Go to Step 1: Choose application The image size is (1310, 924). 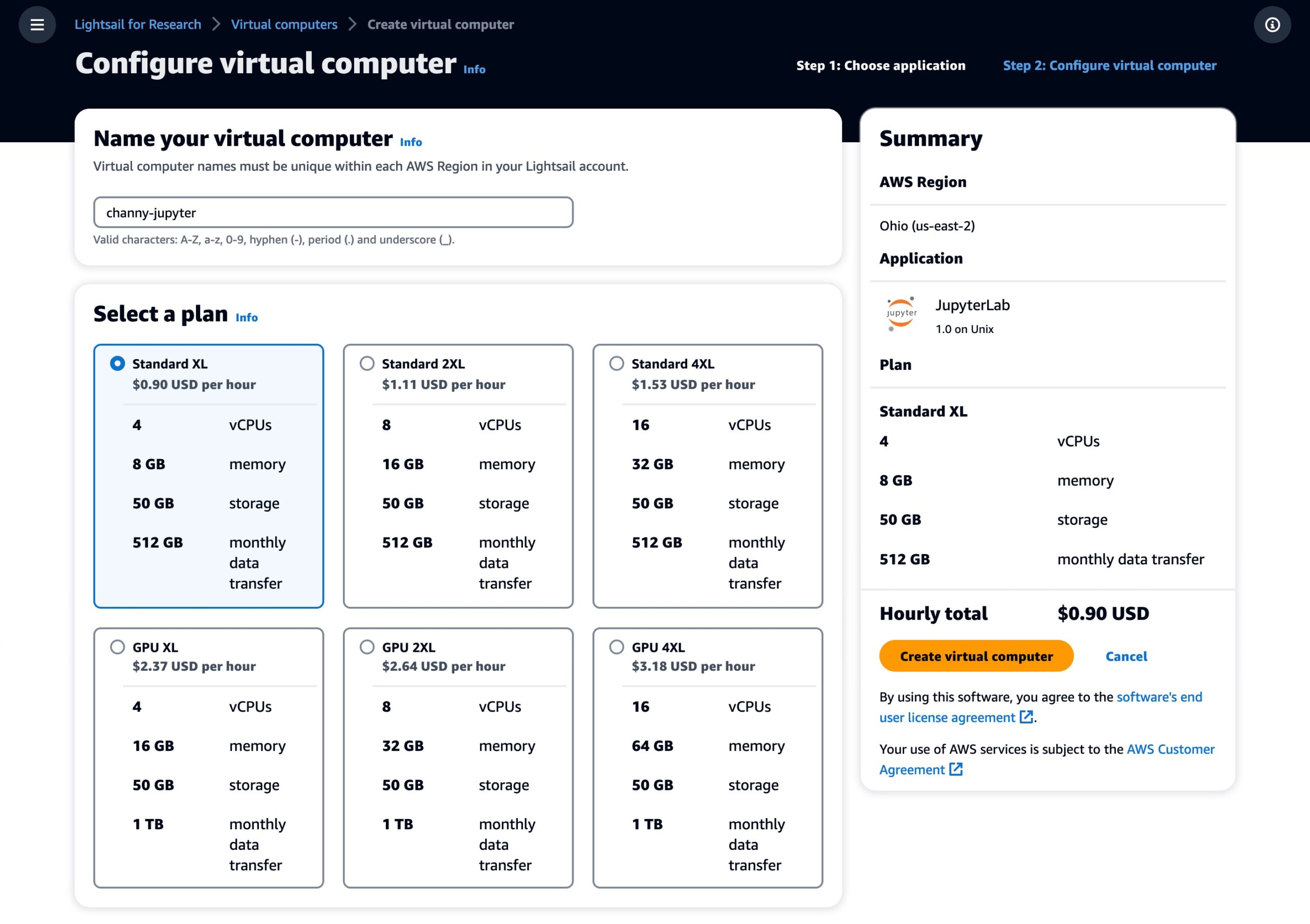[x=880, y=65]
